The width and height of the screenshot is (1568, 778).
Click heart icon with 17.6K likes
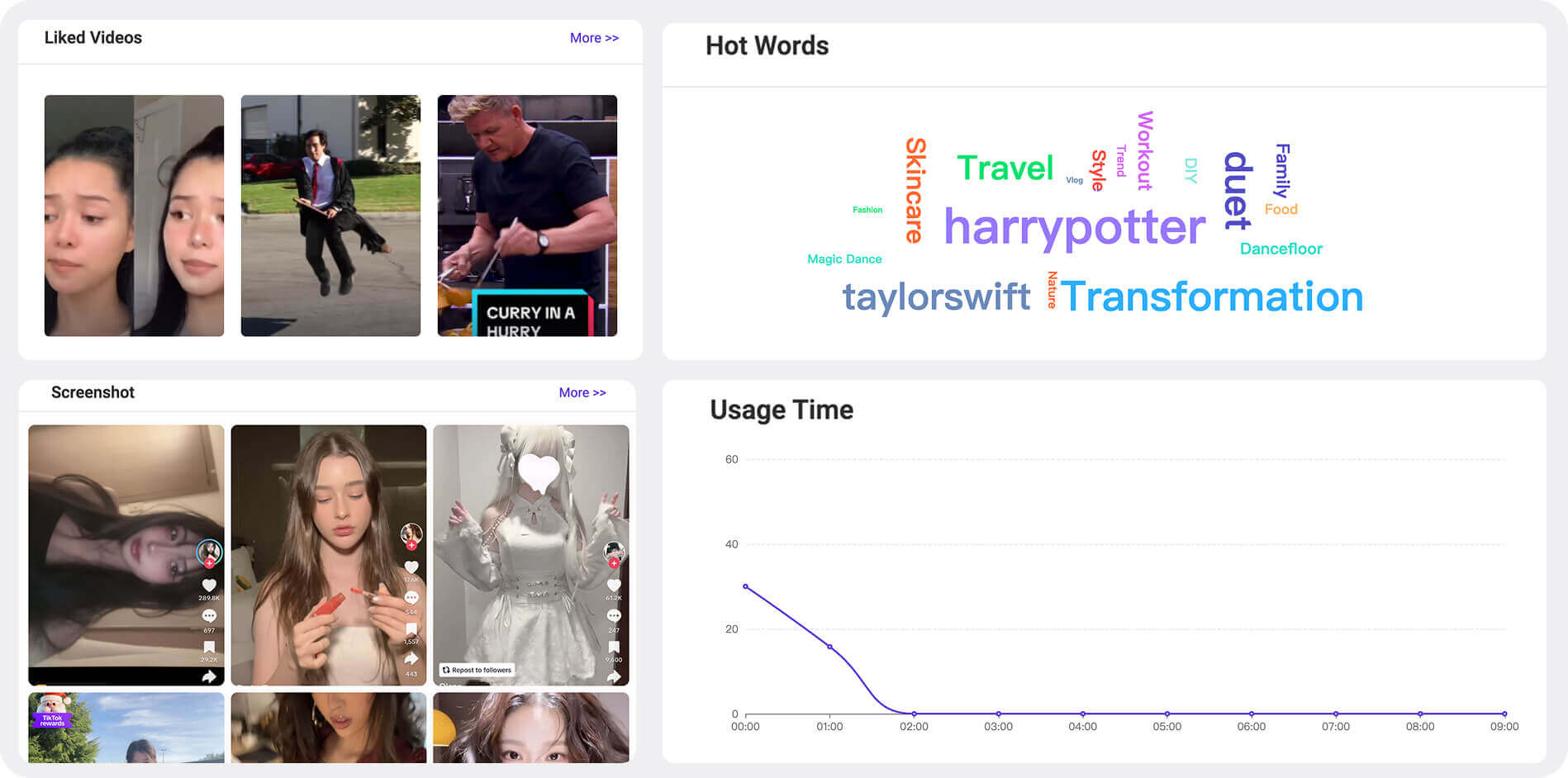[x=411, y=567]
